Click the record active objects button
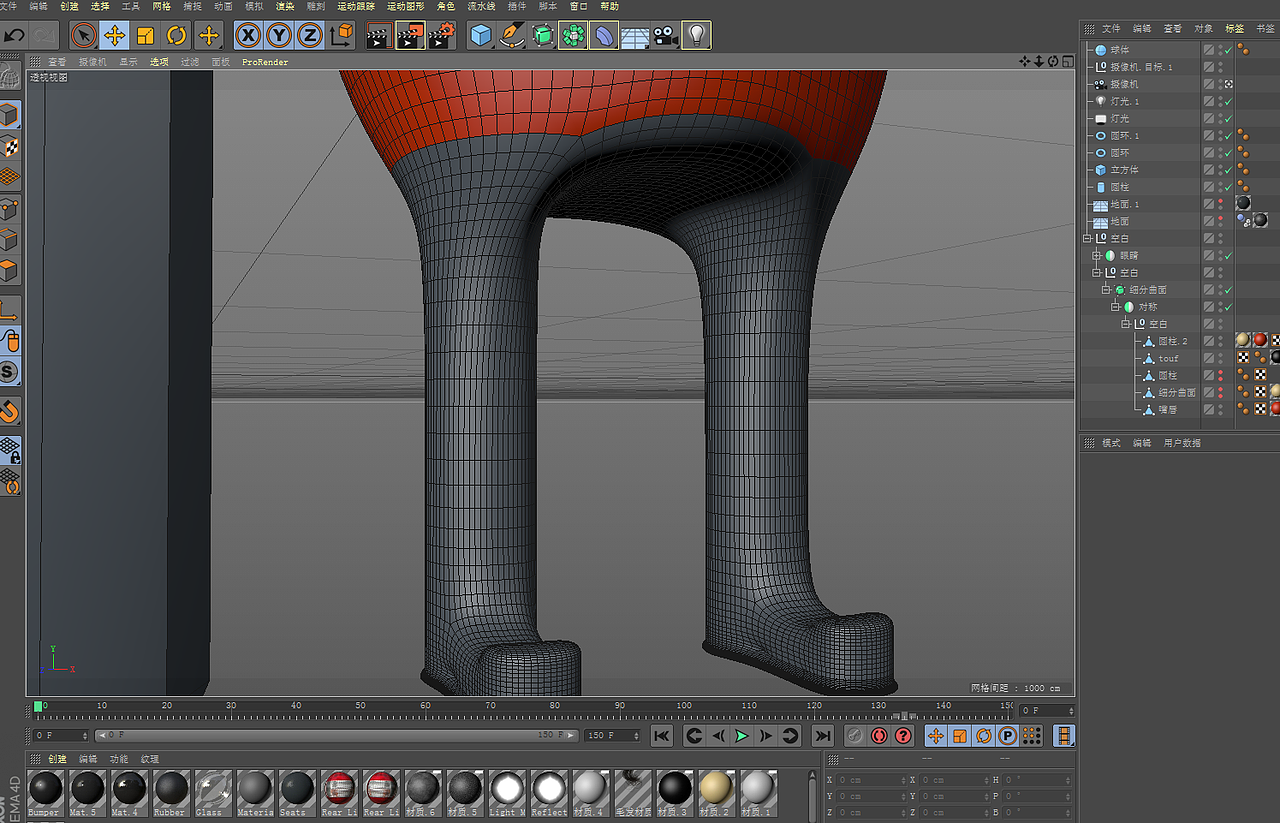1280x823 pixels. [855, 736]
